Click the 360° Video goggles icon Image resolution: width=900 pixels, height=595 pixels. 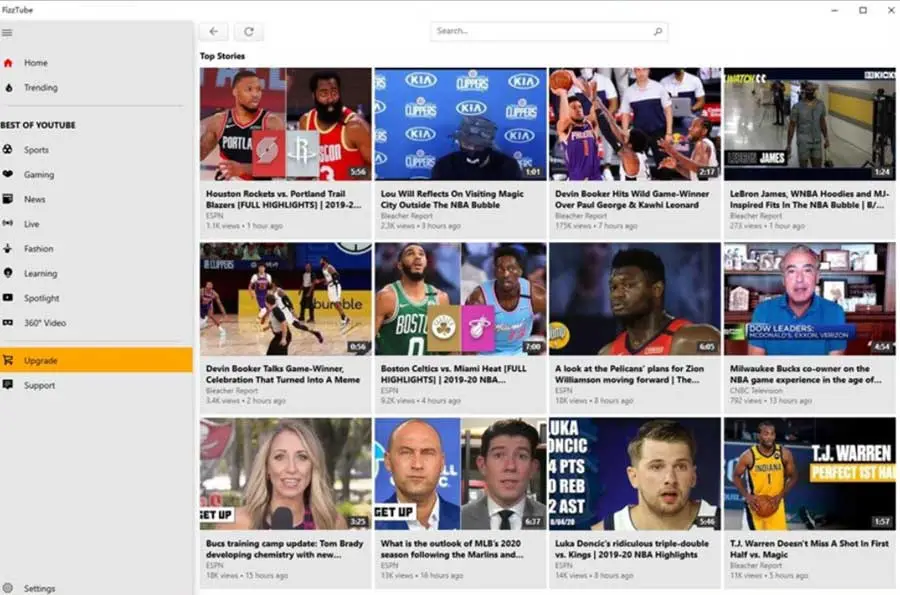[x=7, y=322]
